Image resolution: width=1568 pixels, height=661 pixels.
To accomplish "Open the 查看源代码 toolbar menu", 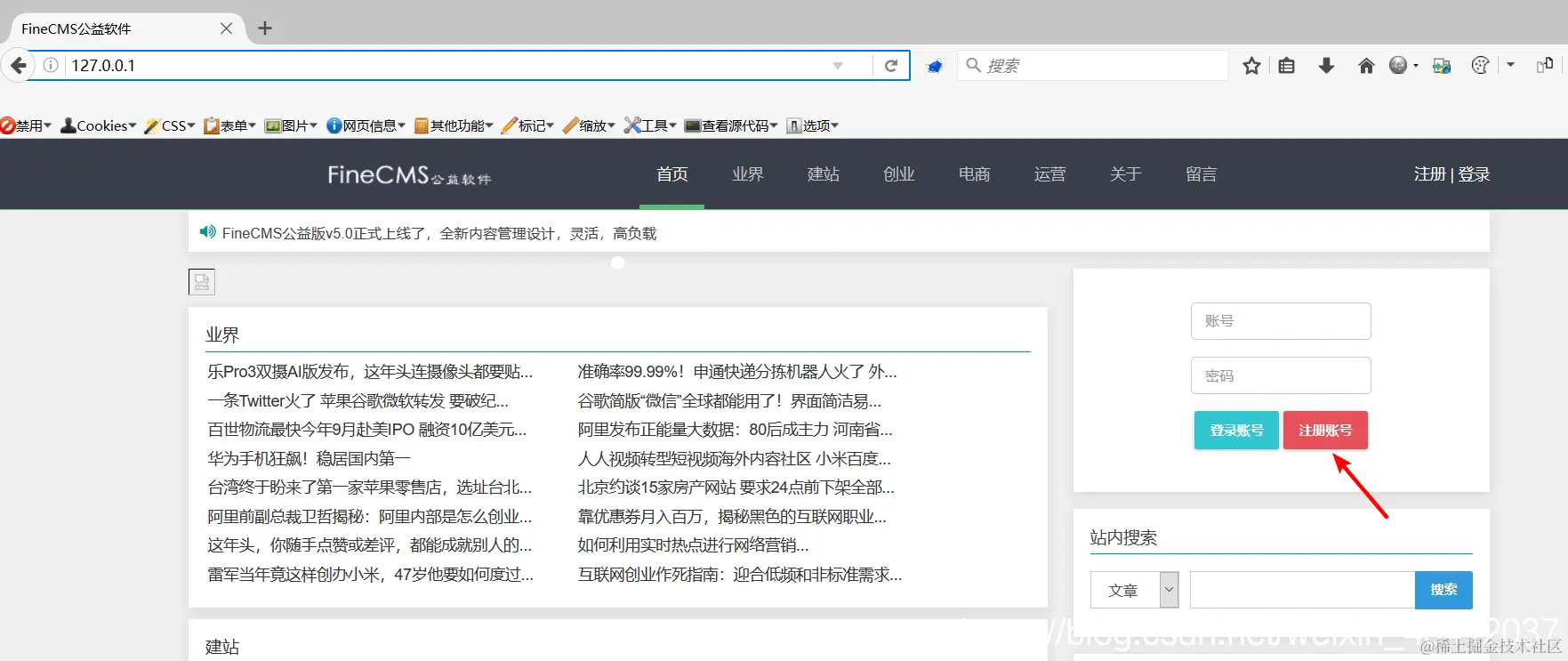I will click(731, 125).
